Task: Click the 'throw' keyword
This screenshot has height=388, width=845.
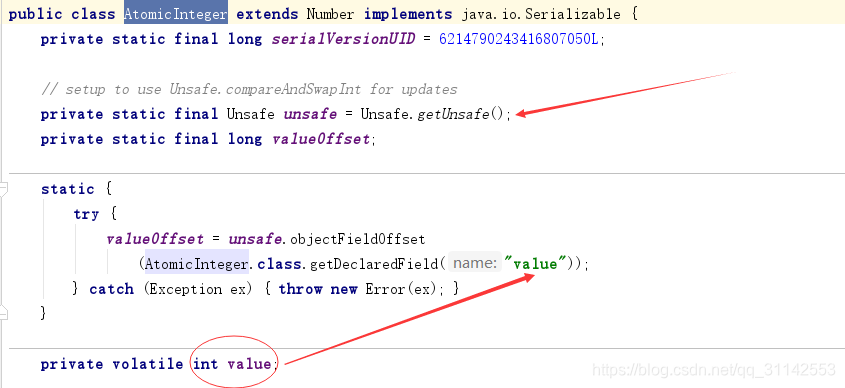Action: coord(300,289)
